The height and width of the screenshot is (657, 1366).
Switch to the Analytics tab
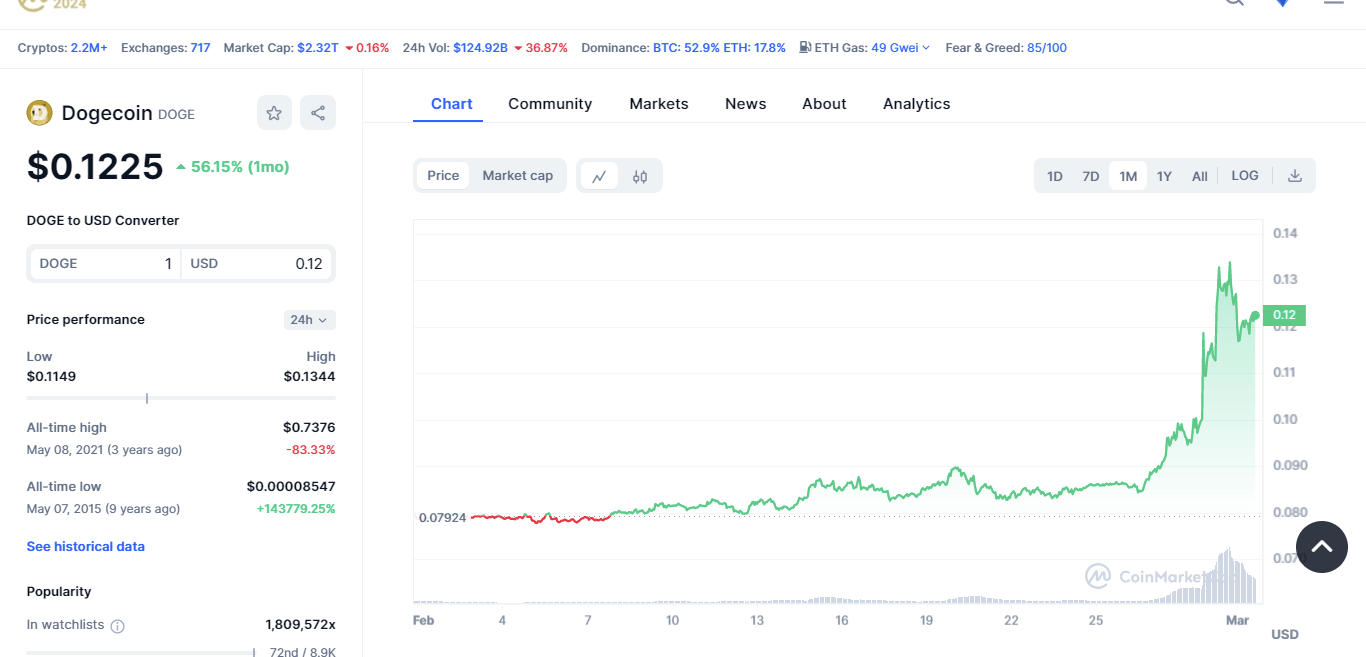[x=917, y=104]
